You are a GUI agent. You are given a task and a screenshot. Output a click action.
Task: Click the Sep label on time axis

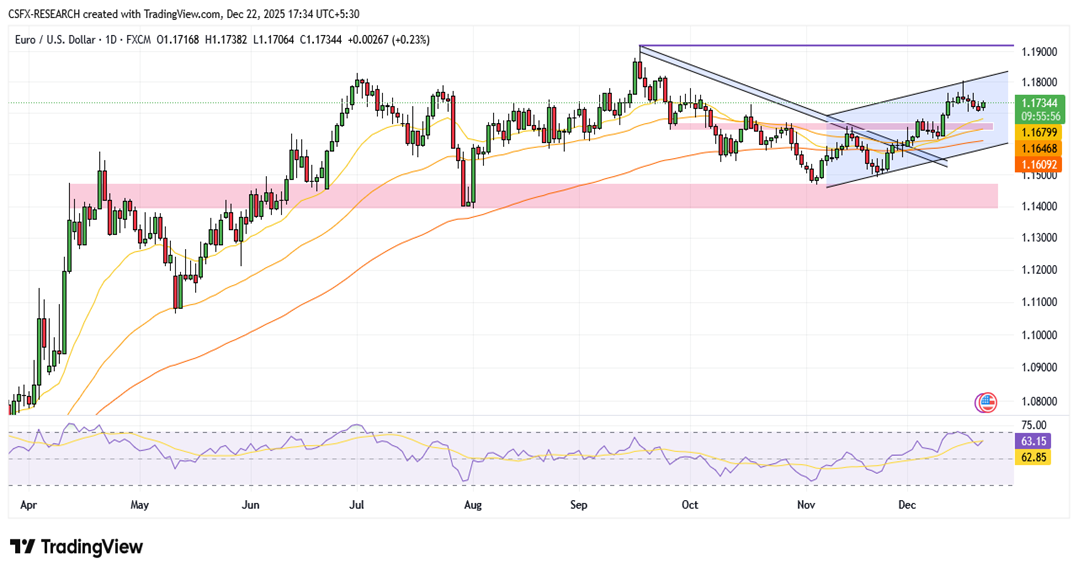[x=580, y=505]
